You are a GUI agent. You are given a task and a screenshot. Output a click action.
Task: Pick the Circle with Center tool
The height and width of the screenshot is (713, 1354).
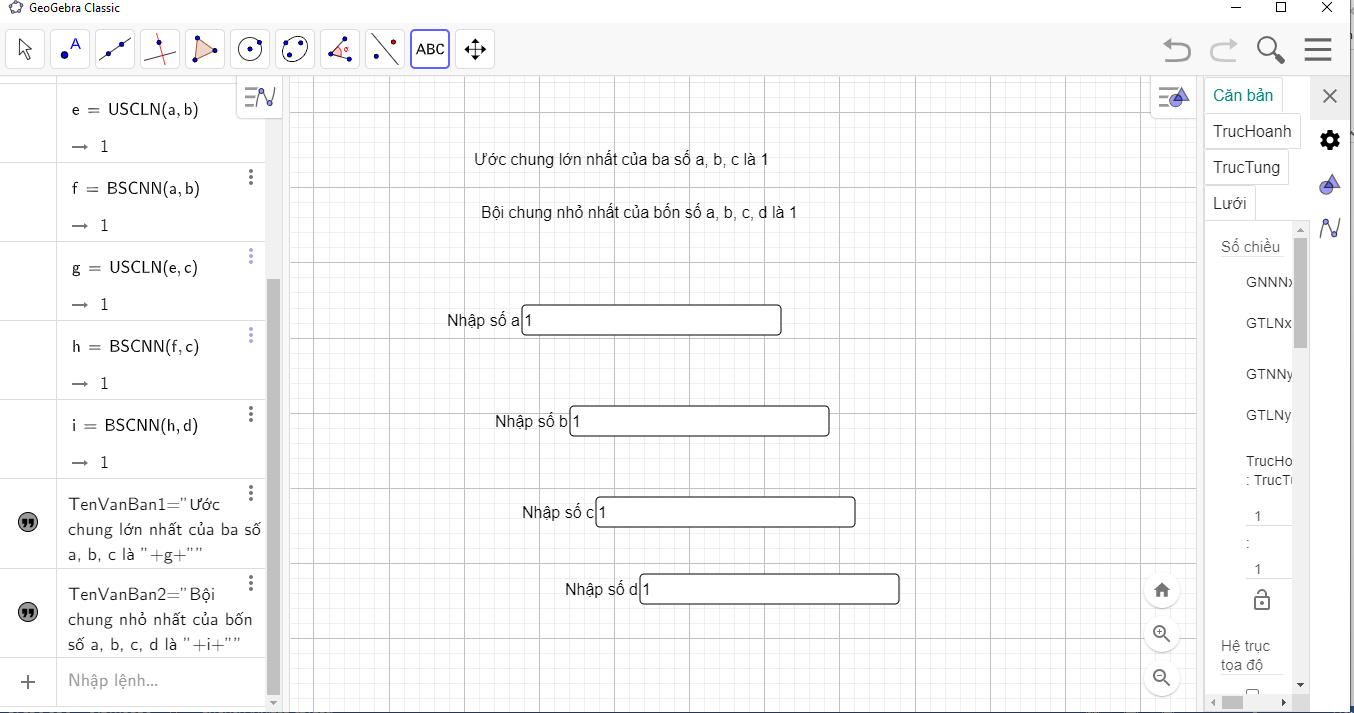click(250, 49)
